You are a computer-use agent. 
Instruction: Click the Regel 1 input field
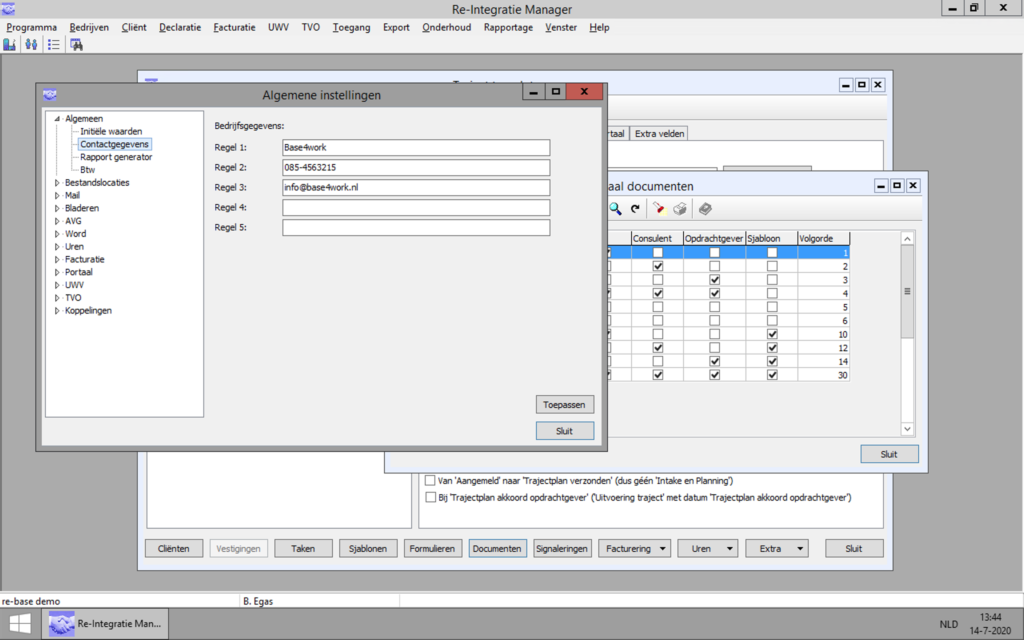coord(416,148)
